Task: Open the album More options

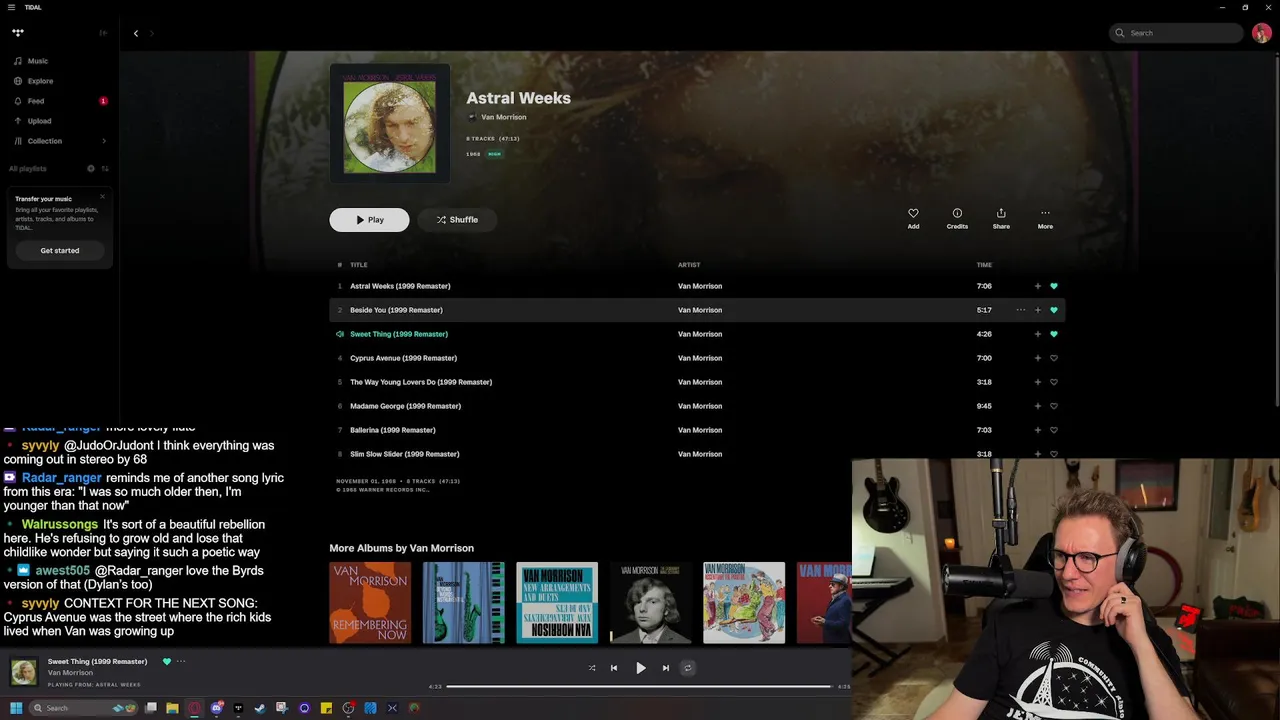Action: (x=1045, y=218)
